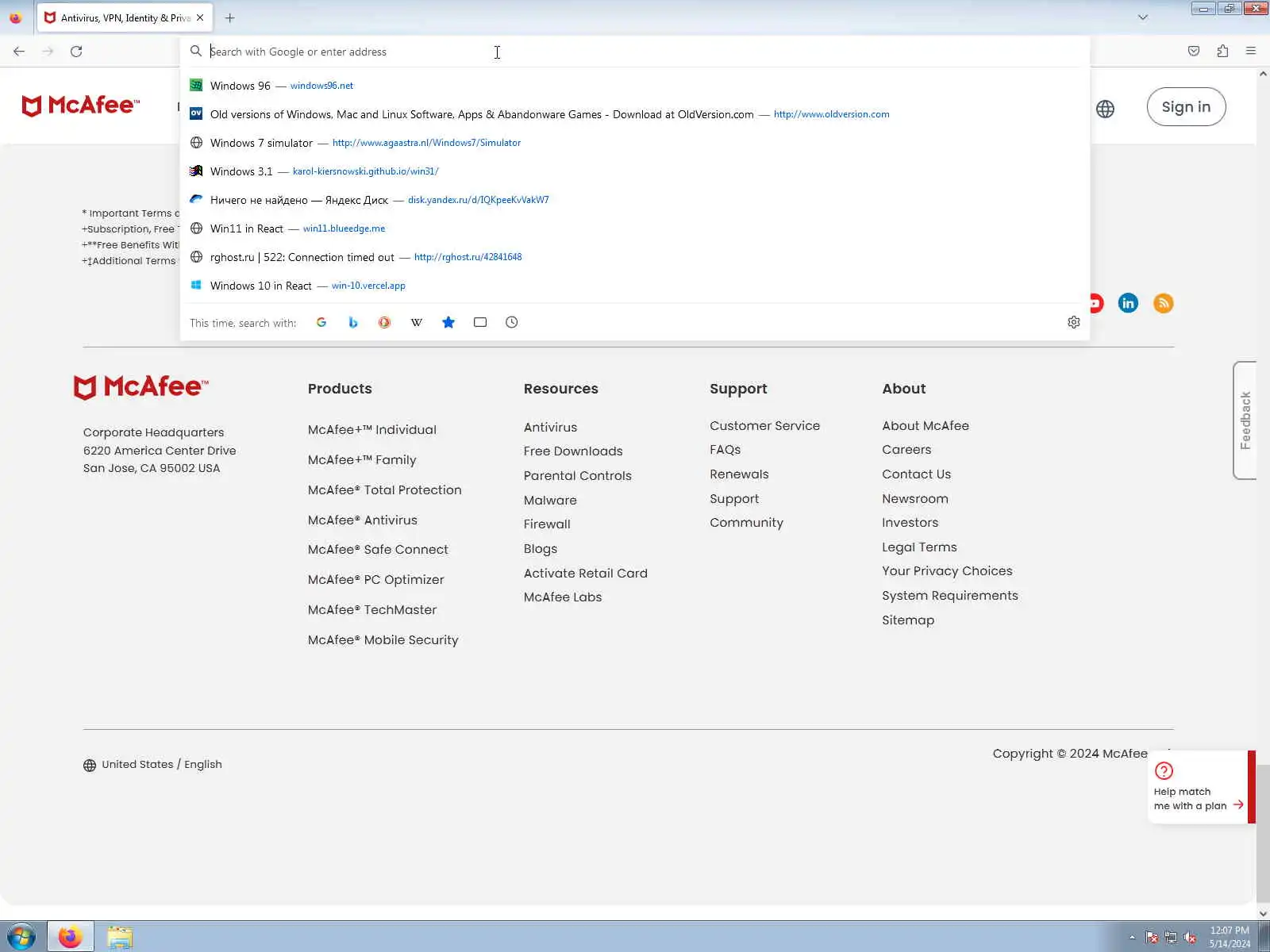Click the Firefox taskbar icon
Image resolution: width=1270 pixels, height=952 pixels.
pyautogui.click(x=71, y=937)
